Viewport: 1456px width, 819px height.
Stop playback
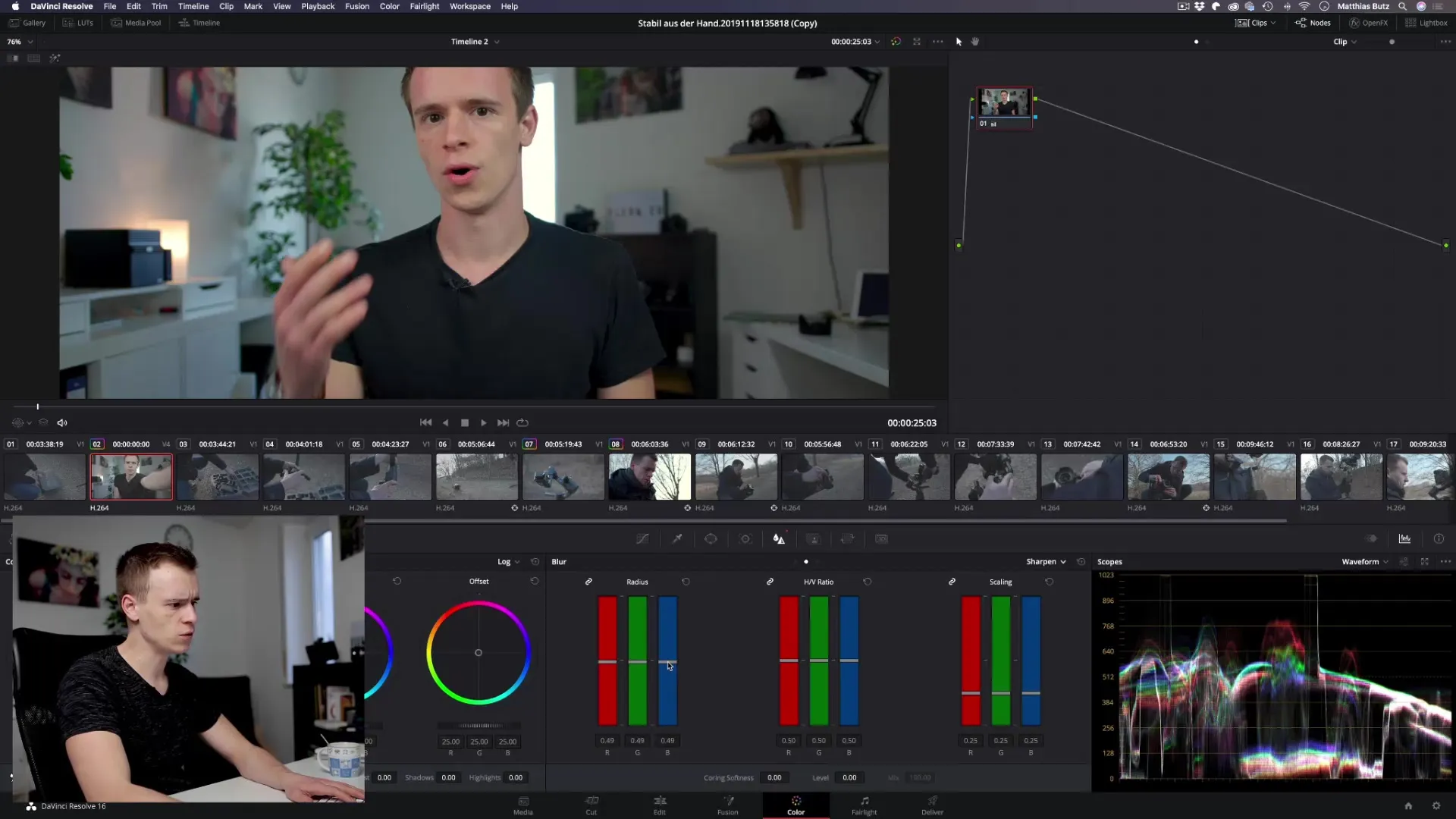coord(465,423)
